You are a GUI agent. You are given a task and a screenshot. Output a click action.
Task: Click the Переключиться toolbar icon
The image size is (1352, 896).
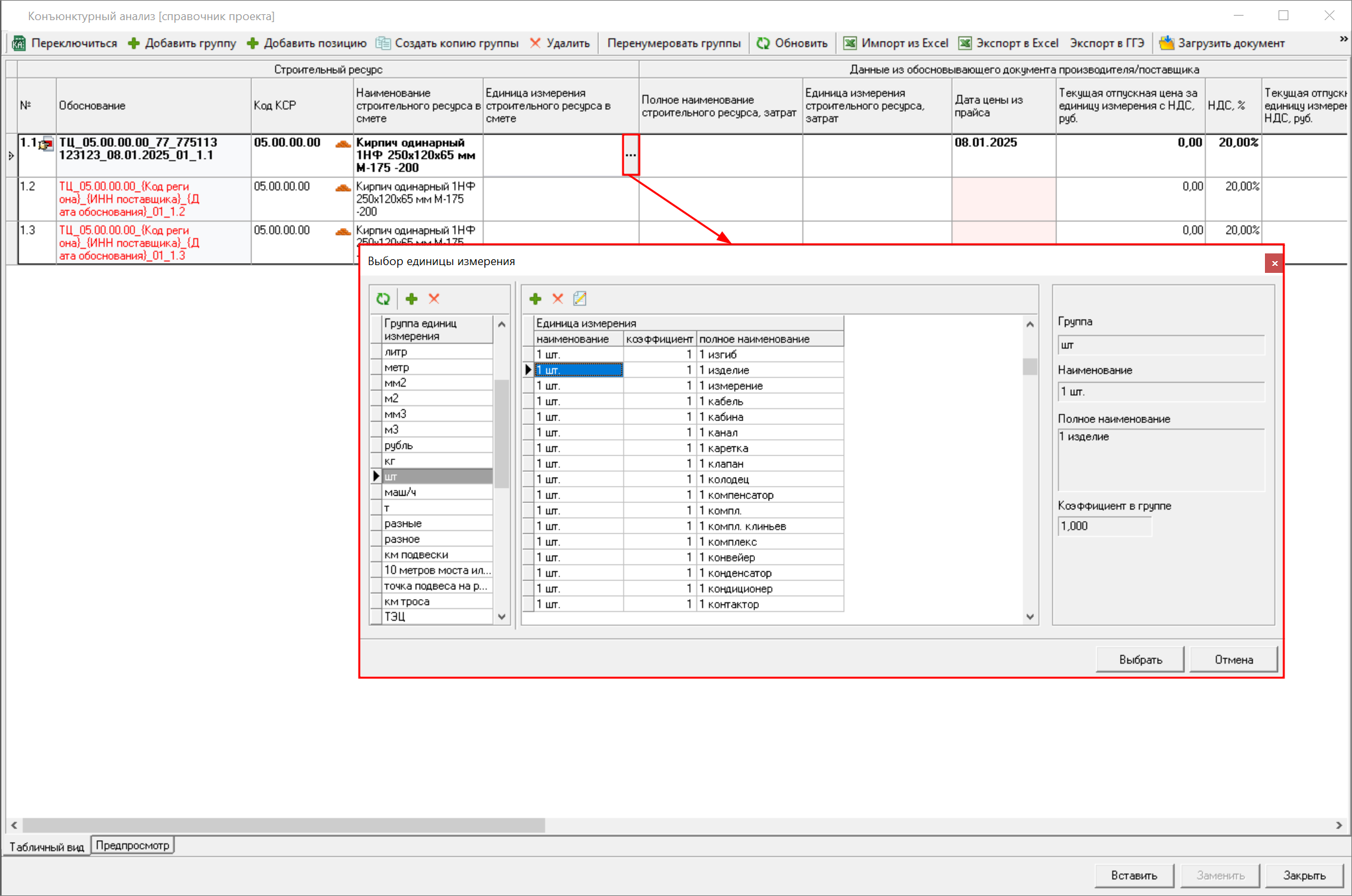[x=19, y=44]
